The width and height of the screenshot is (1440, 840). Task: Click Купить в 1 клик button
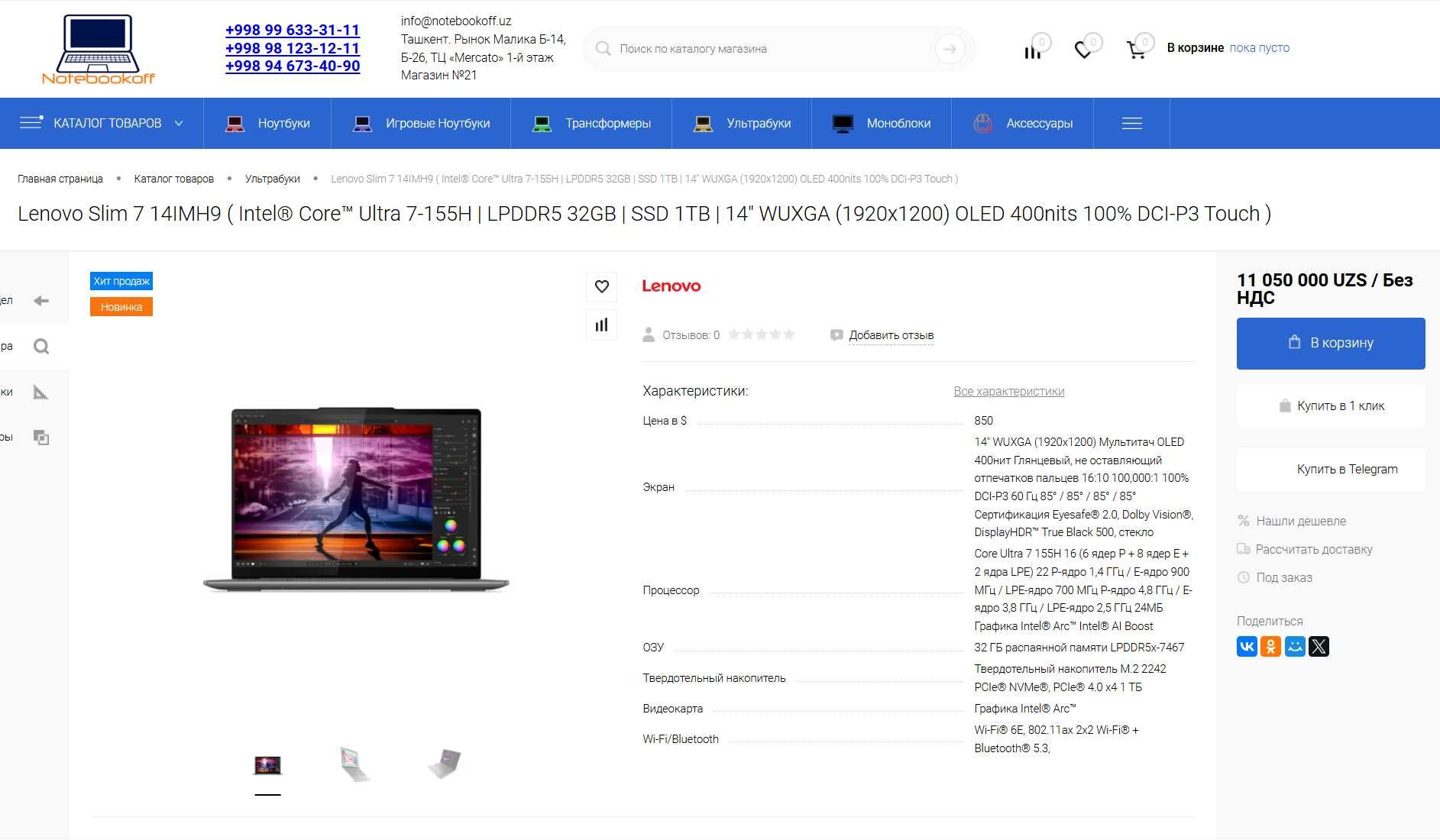[x=1331, y=406]
